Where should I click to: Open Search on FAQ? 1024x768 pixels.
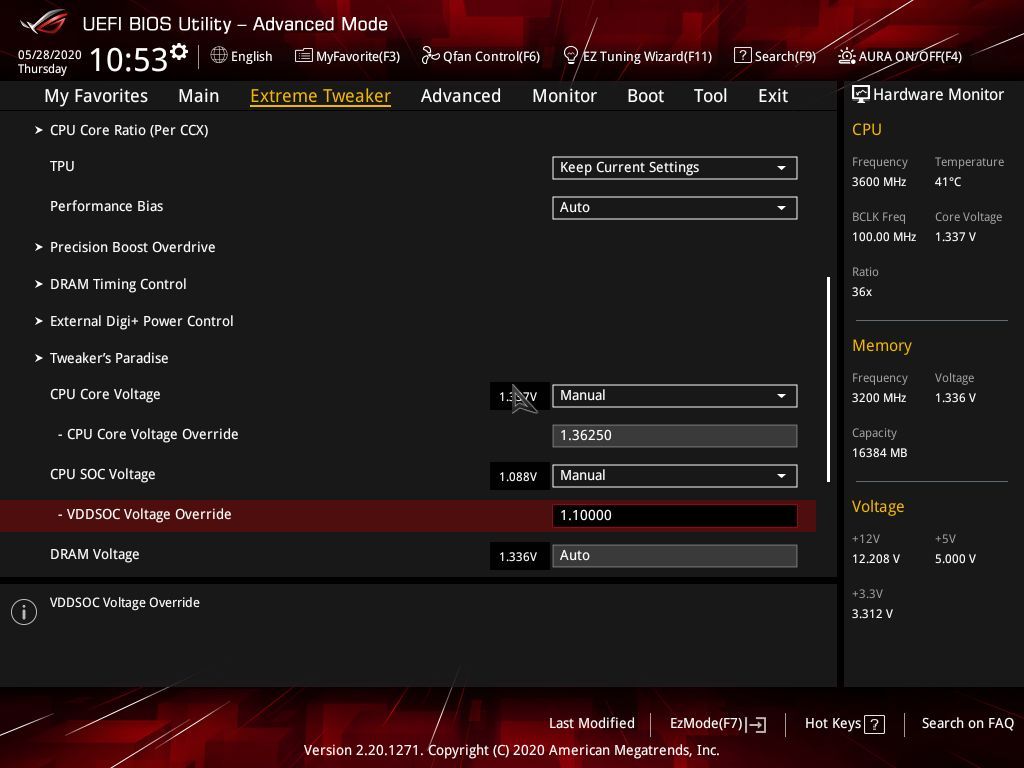coord(968,724)
